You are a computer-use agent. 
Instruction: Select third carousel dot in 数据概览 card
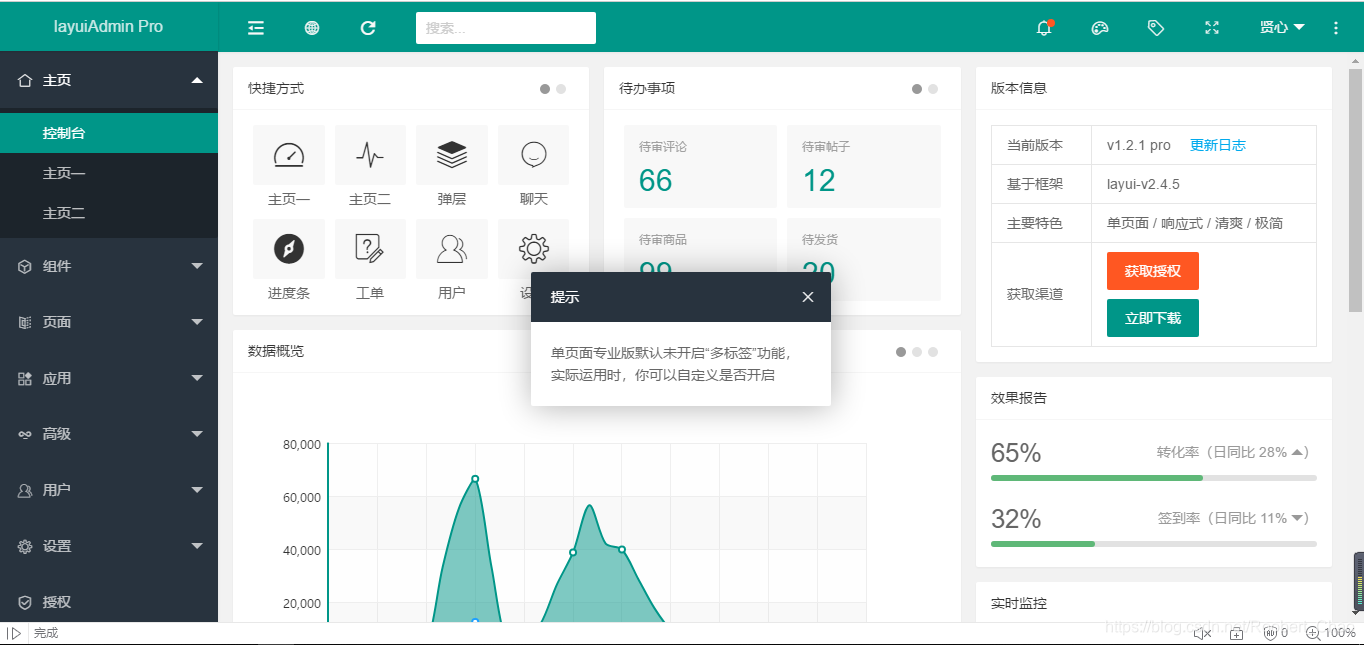coord(933,352)
